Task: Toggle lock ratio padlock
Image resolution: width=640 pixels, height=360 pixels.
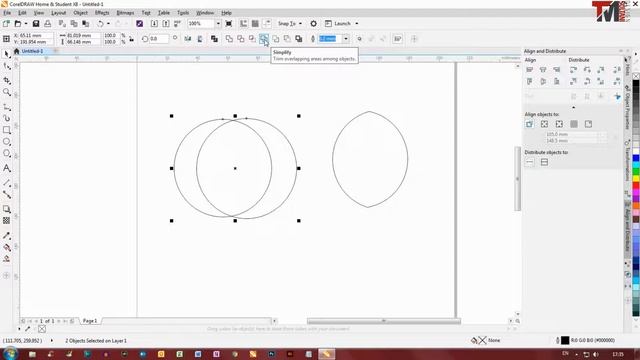Action: pos(131,39)
